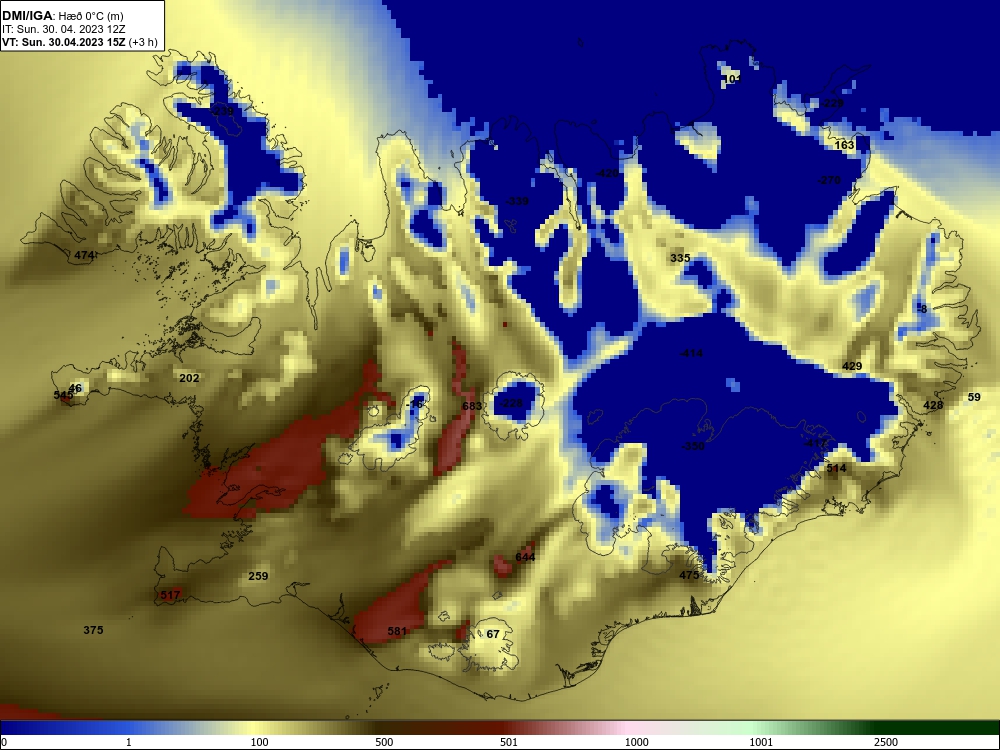
Task: Click the 475 value label
Action: pyautogui.click(x=689, y=575)
